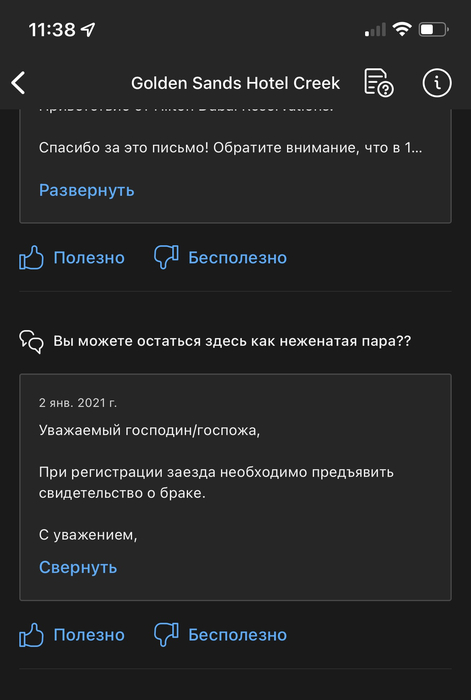Tap the status bar clock showing 11:38
The height and width of the screenshot is (700, 471).
pos(52,30)
